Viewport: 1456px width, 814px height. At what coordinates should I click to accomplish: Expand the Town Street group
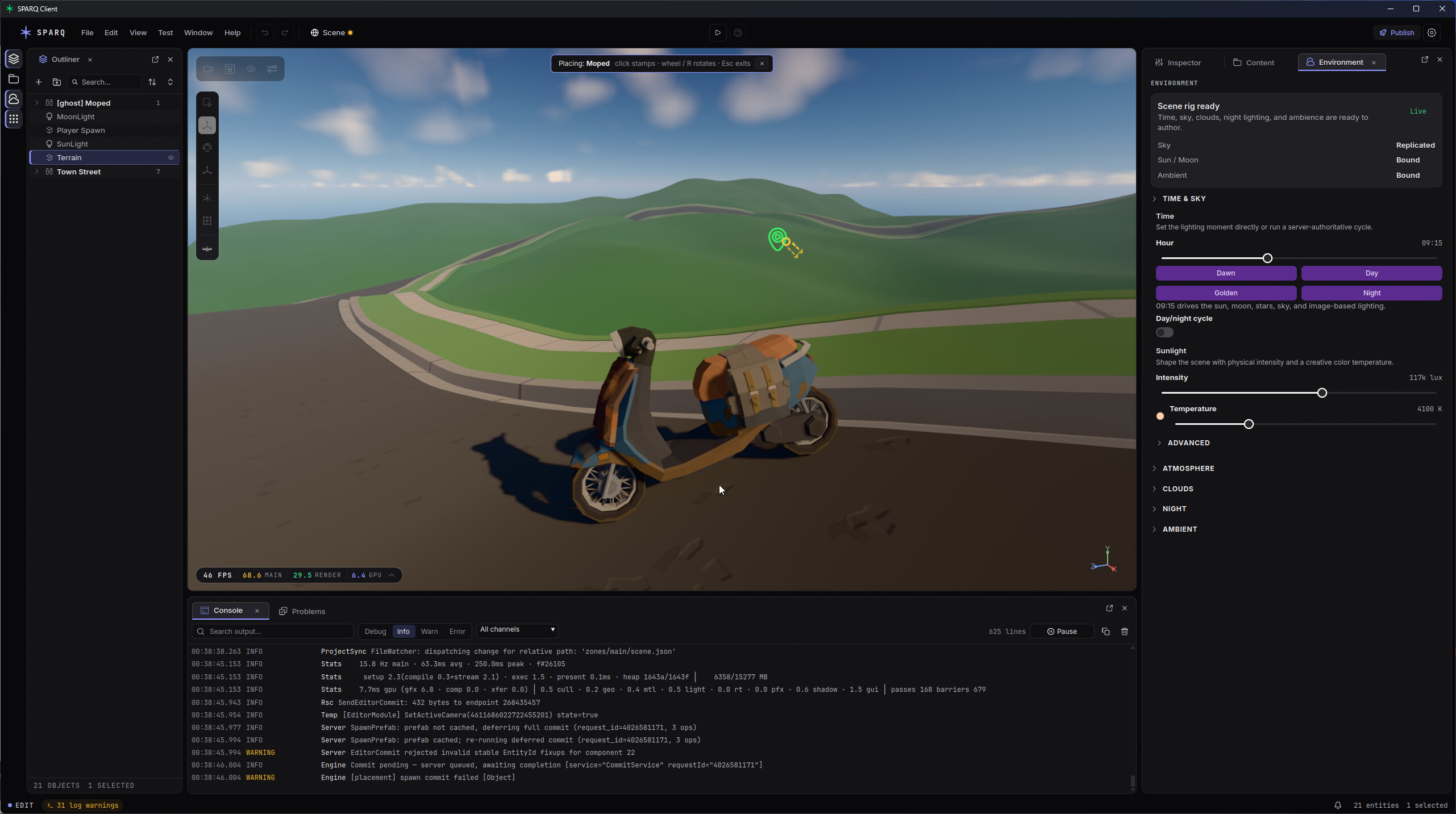click(x=37, y=172)
